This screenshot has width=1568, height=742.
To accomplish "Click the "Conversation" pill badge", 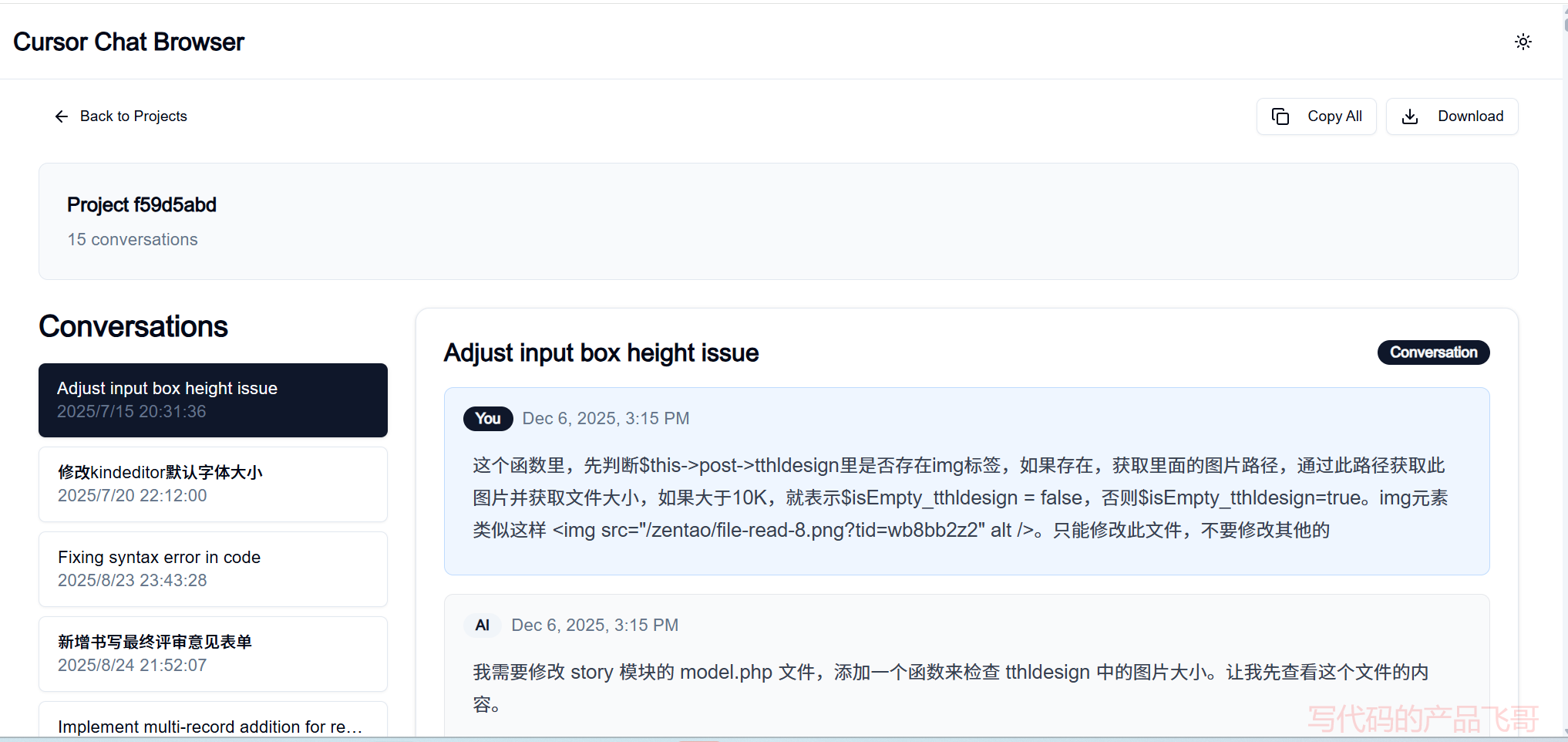I will [1432, 352].
